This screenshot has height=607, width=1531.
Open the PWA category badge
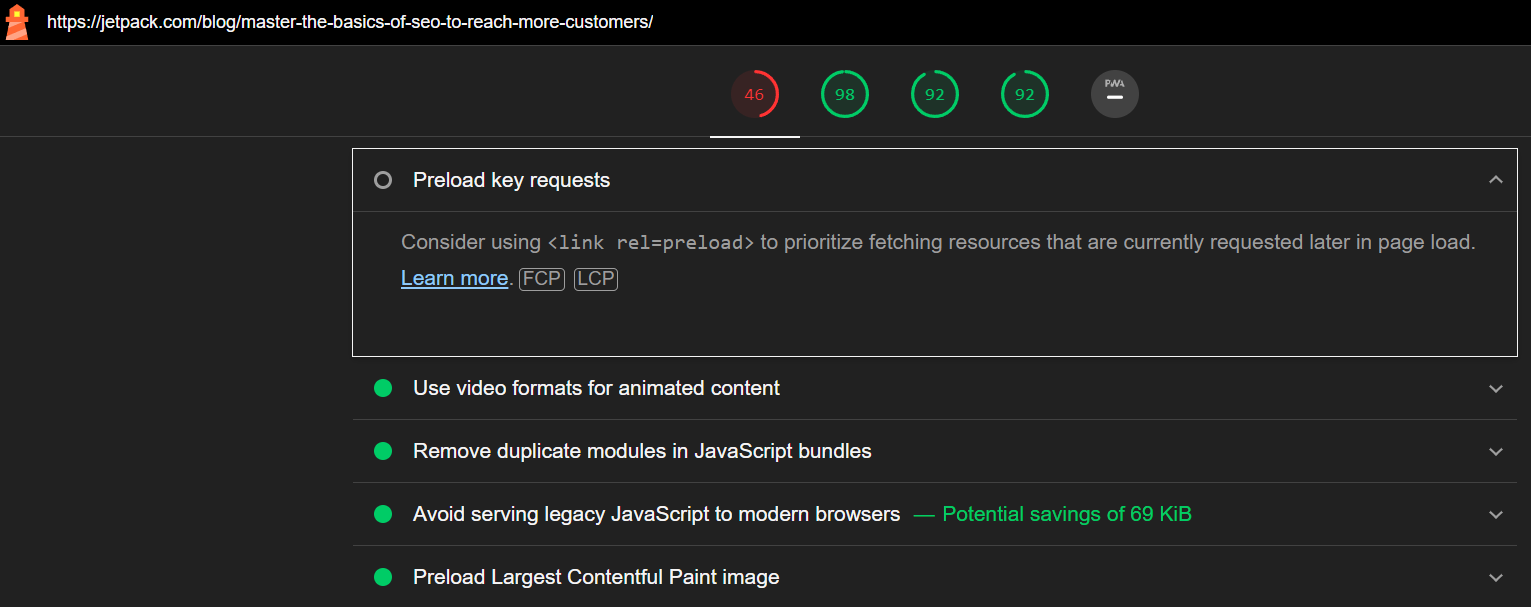[1115, 95]
